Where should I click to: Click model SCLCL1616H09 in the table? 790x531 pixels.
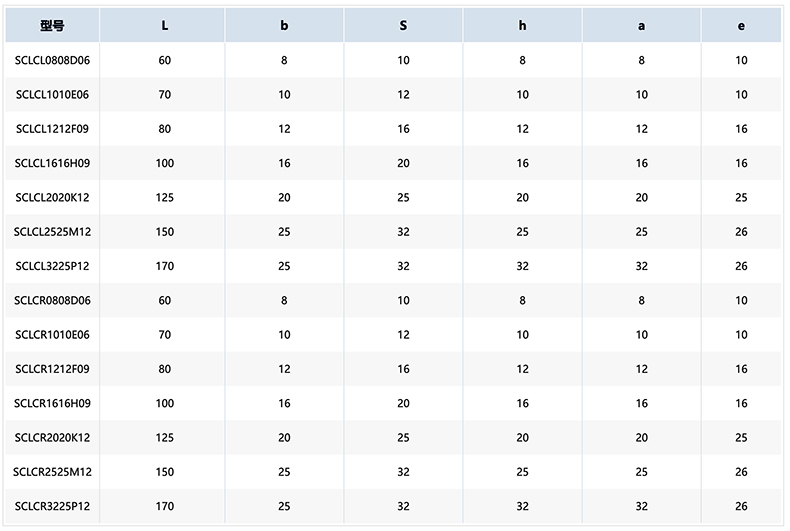(x=53, y=163)
